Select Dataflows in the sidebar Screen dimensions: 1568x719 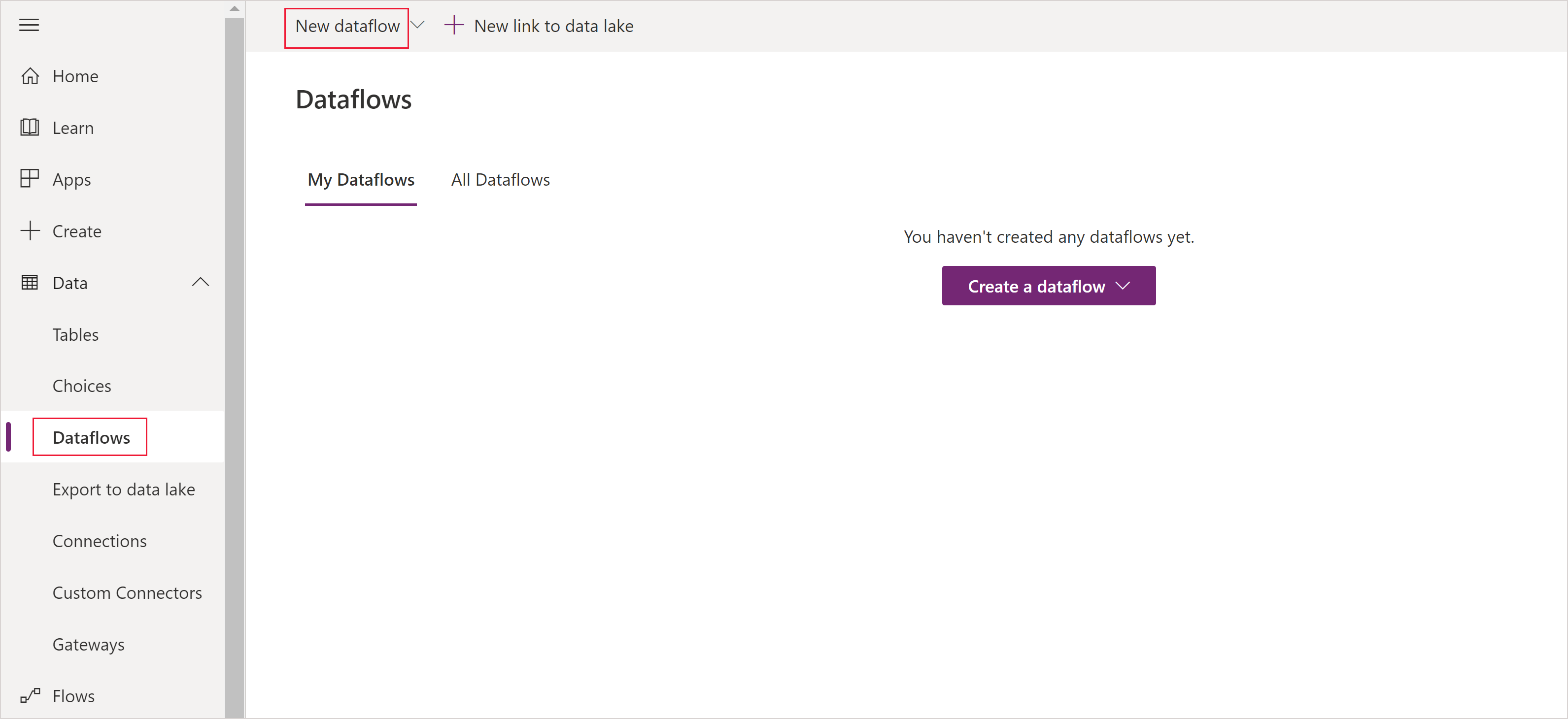tap(91, 437)
